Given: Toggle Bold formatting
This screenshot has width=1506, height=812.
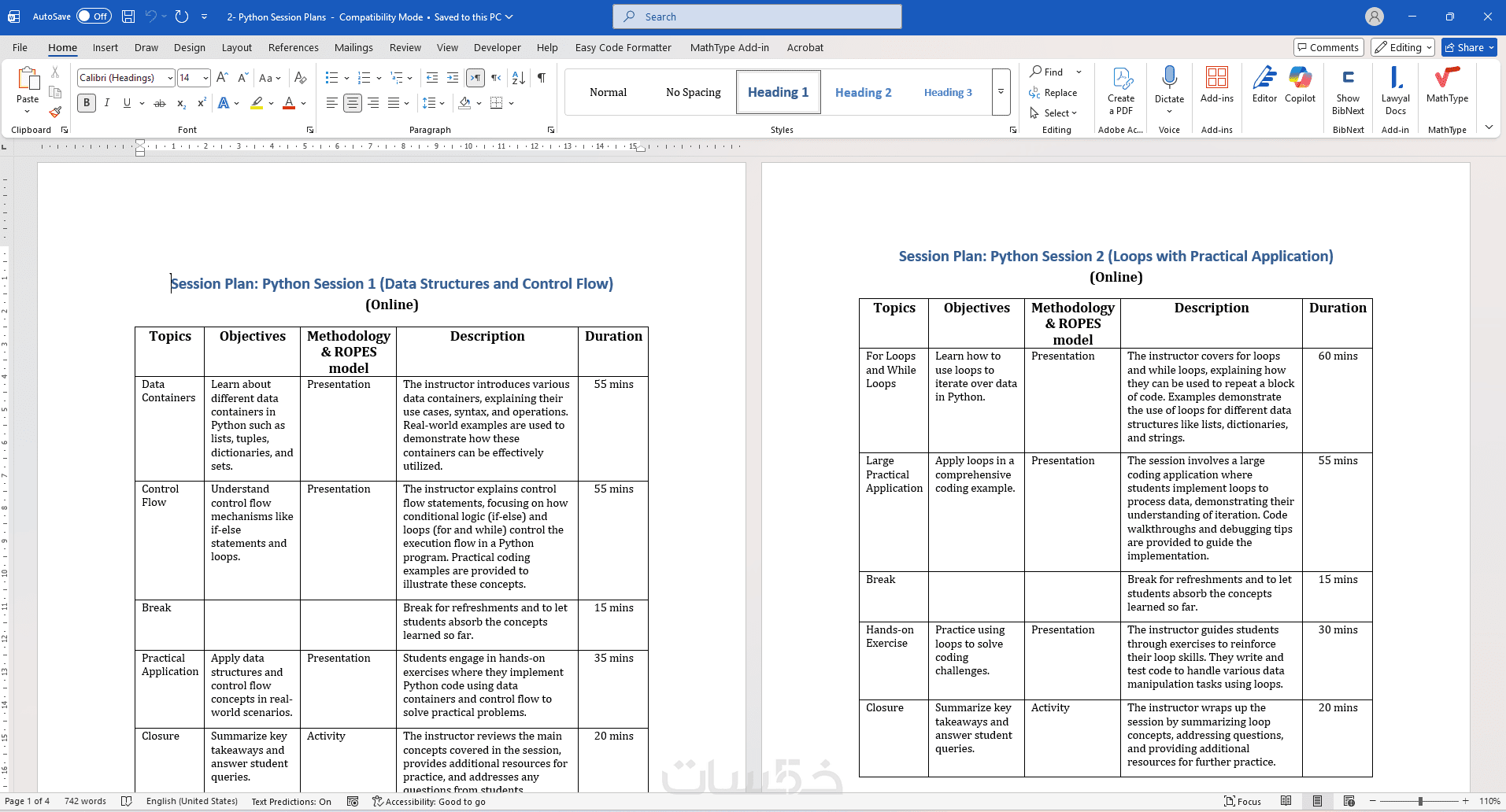Looking at the screenshot, I should coord(87,103).
